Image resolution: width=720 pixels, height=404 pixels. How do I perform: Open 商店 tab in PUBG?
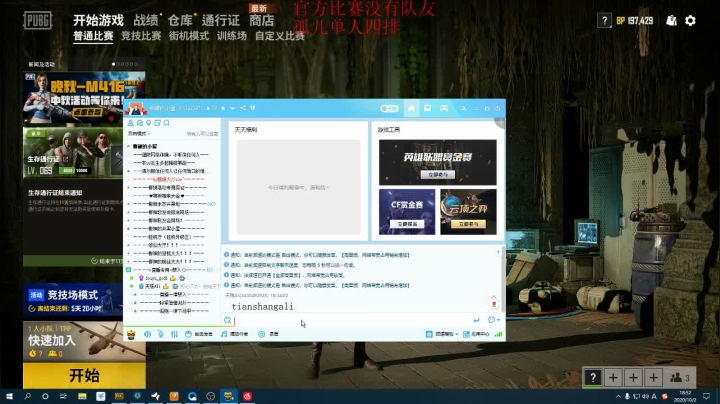coord(261,20)
